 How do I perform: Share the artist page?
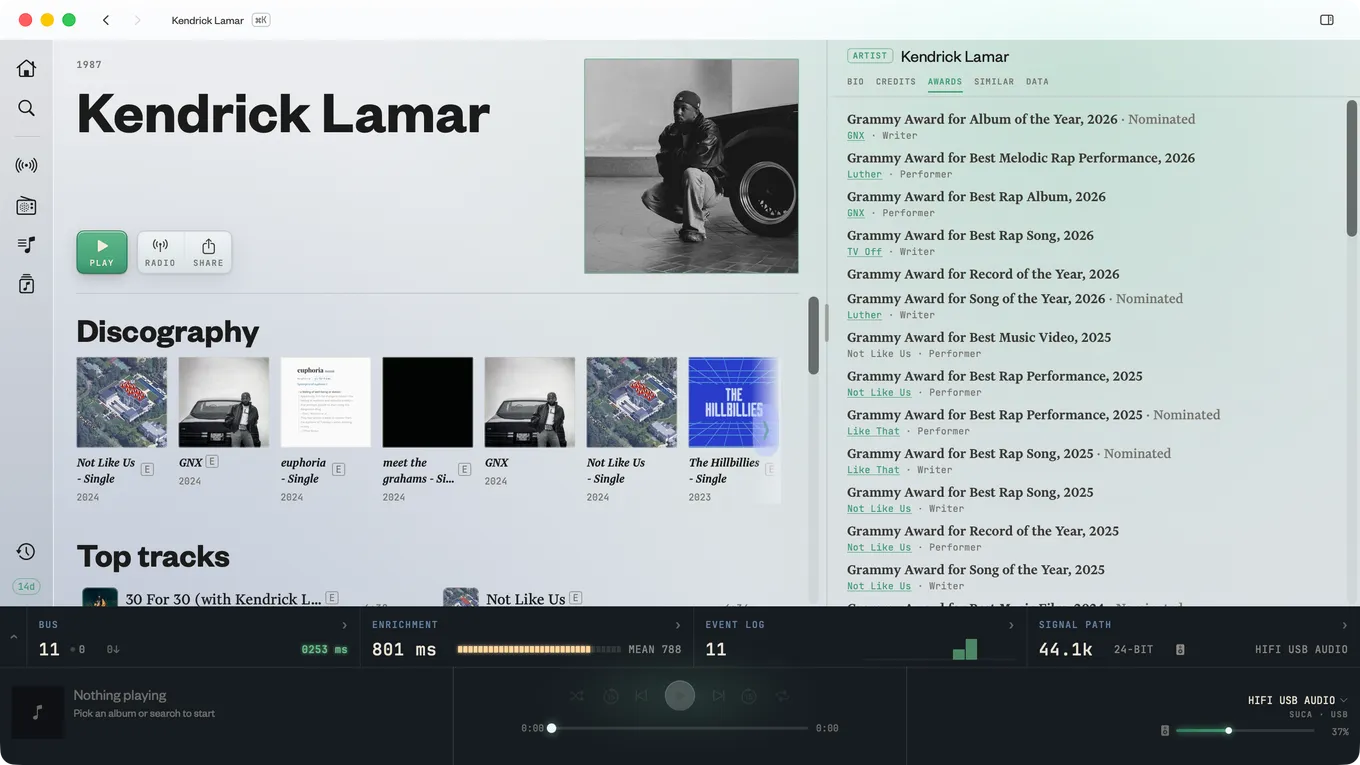[208, 252]
